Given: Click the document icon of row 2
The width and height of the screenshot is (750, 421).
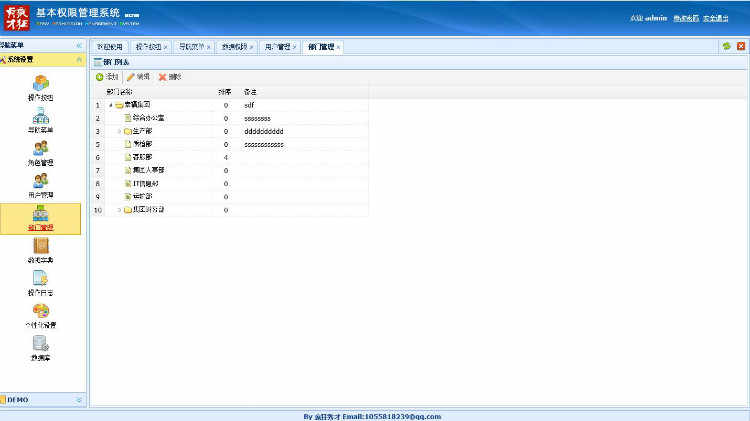Looking at the screenshot, I should click(128, 118).
